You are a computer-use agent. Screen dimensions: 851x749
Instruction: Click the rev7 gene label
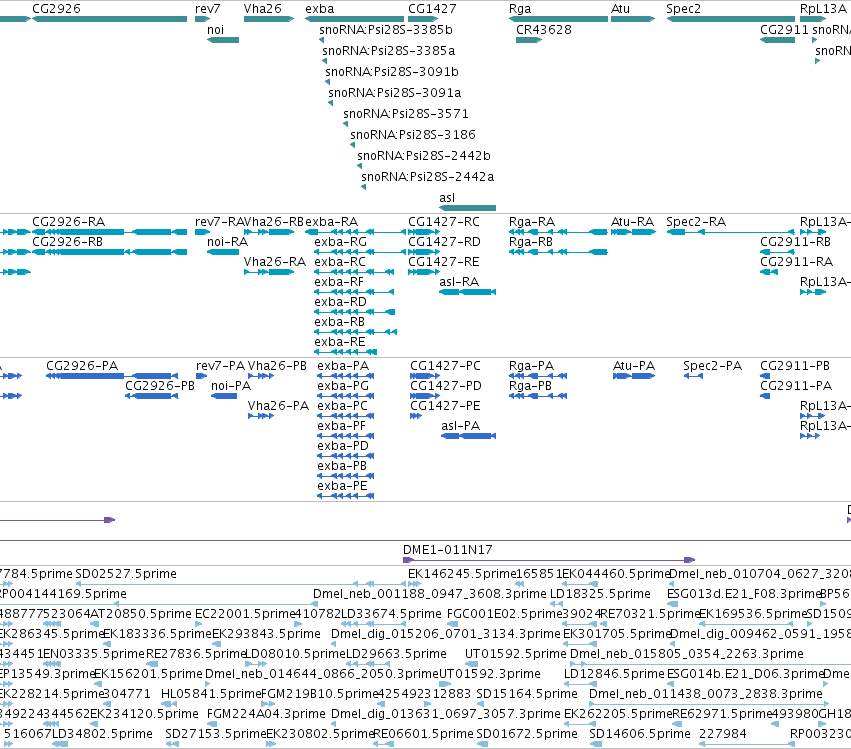point(208,9)
